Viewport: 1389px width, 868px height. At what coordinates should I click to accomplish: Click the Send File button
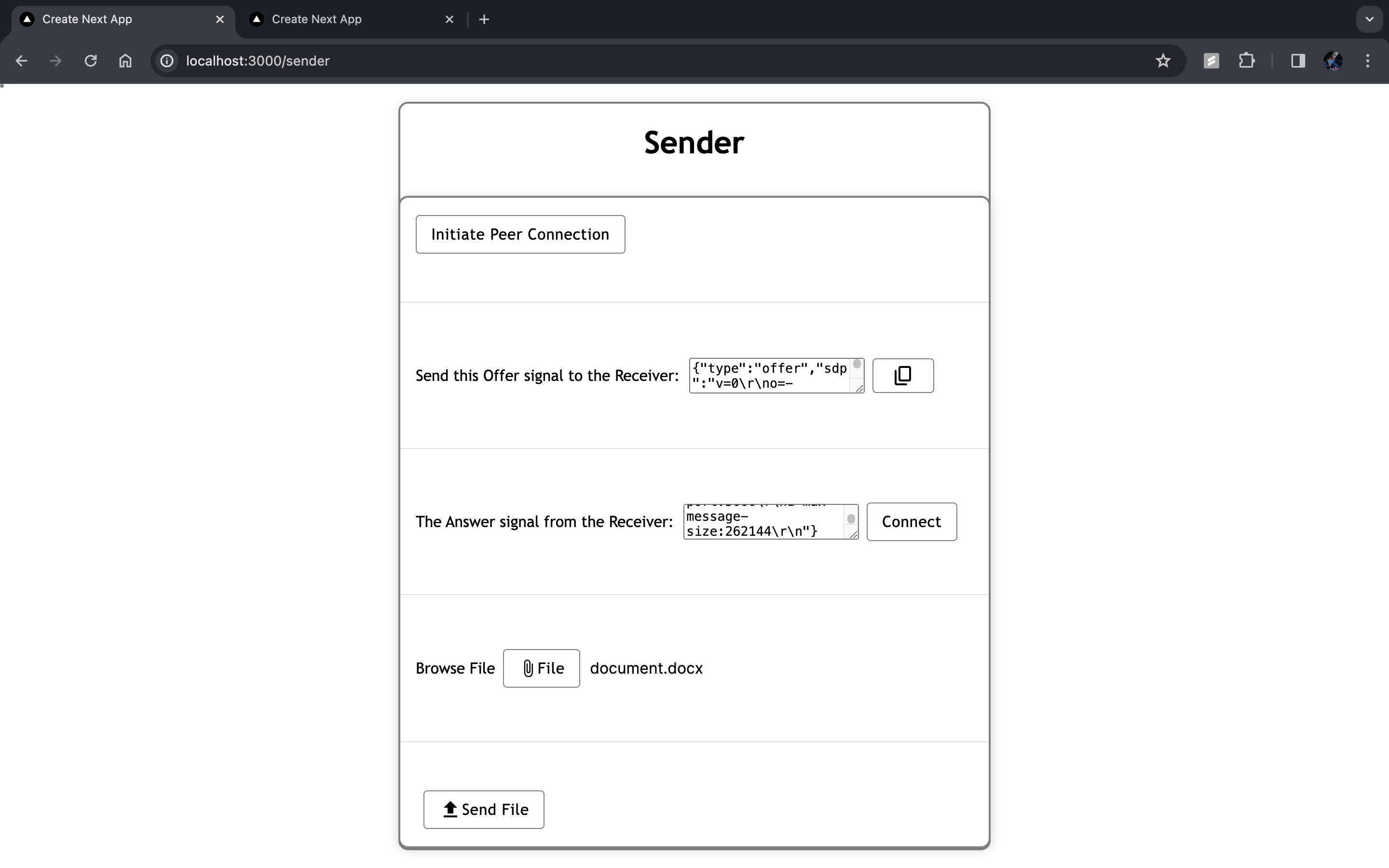(484, 809)
